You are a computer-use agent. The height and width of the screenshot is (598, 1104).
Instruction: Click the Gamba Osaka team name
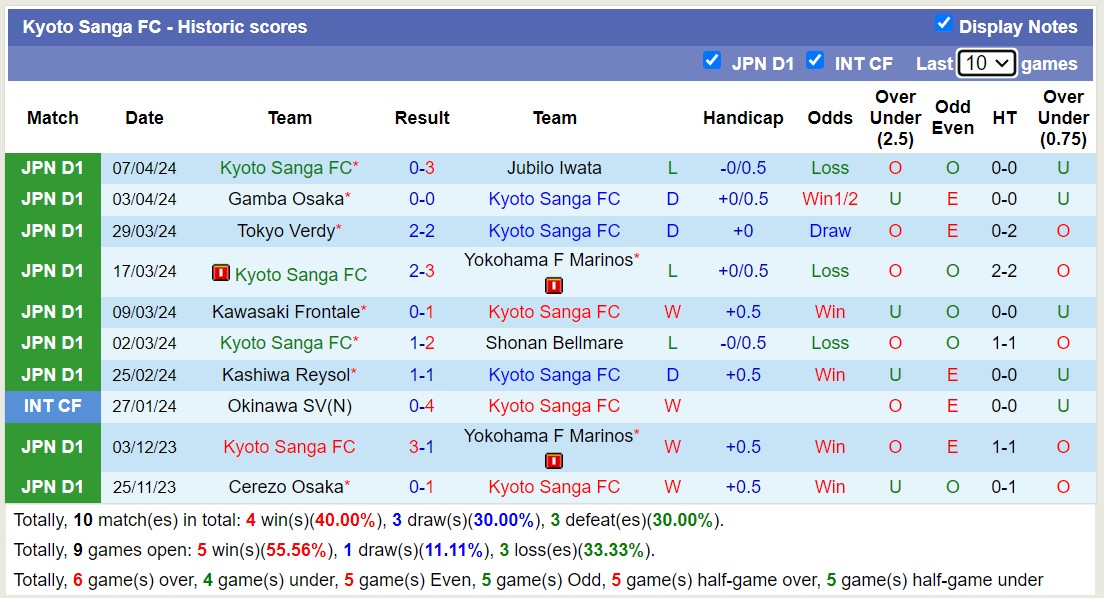(284, 199)
